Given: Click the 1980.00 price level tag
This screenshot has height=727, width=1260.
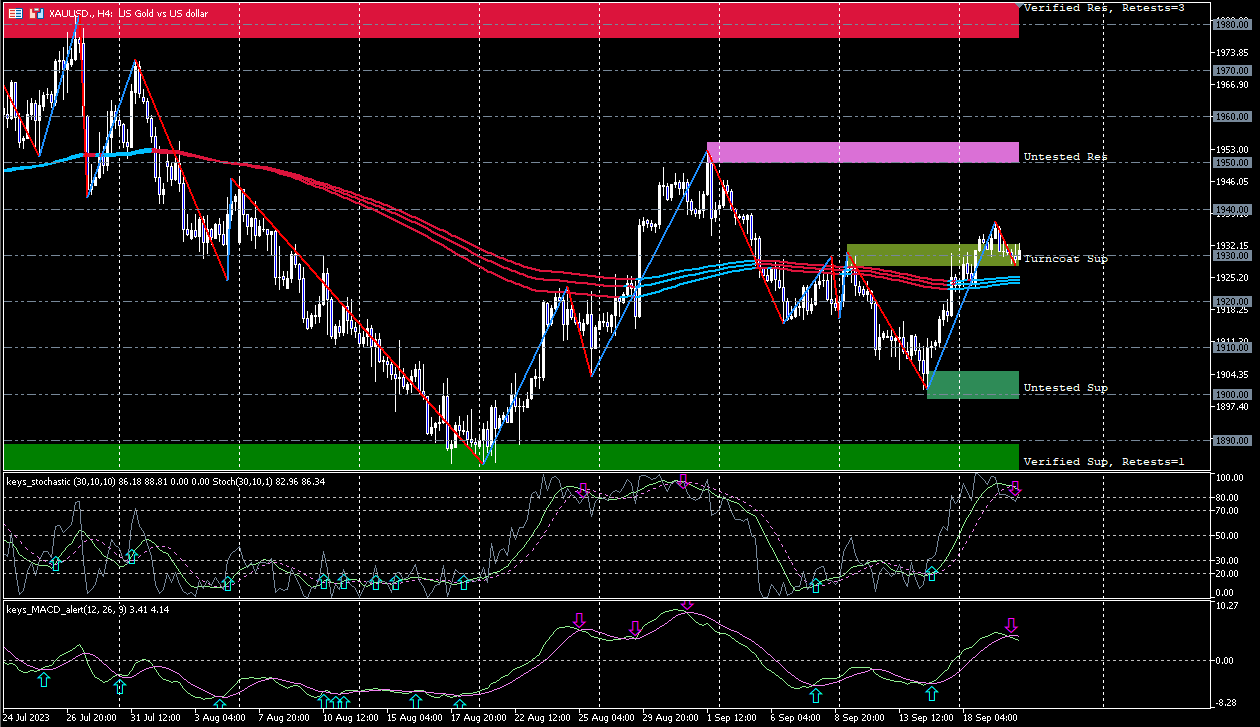Looking at the screenshot, I should point(1230,25).
